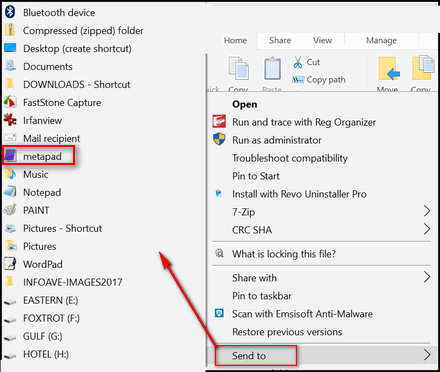Image resolution: width=440 pixels, height=372 pixels.
Task: Switch to the Share ribbon tab
Action: [x=280, y=40]
